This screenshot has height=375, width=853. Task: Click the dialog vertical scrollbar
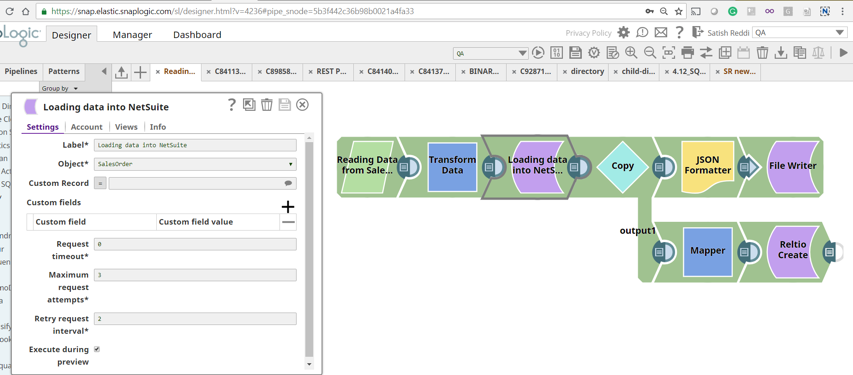coord(309,250)
